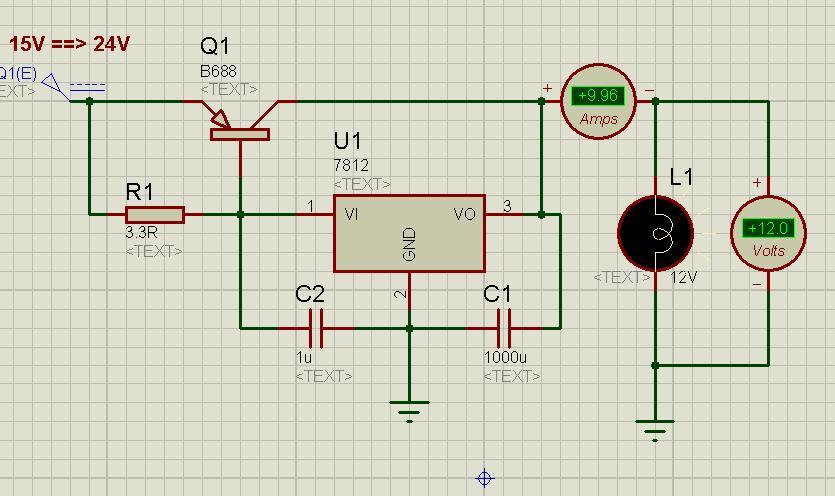Click ground symbol below the lamp
835x496 pixels.
pos(655,430)
